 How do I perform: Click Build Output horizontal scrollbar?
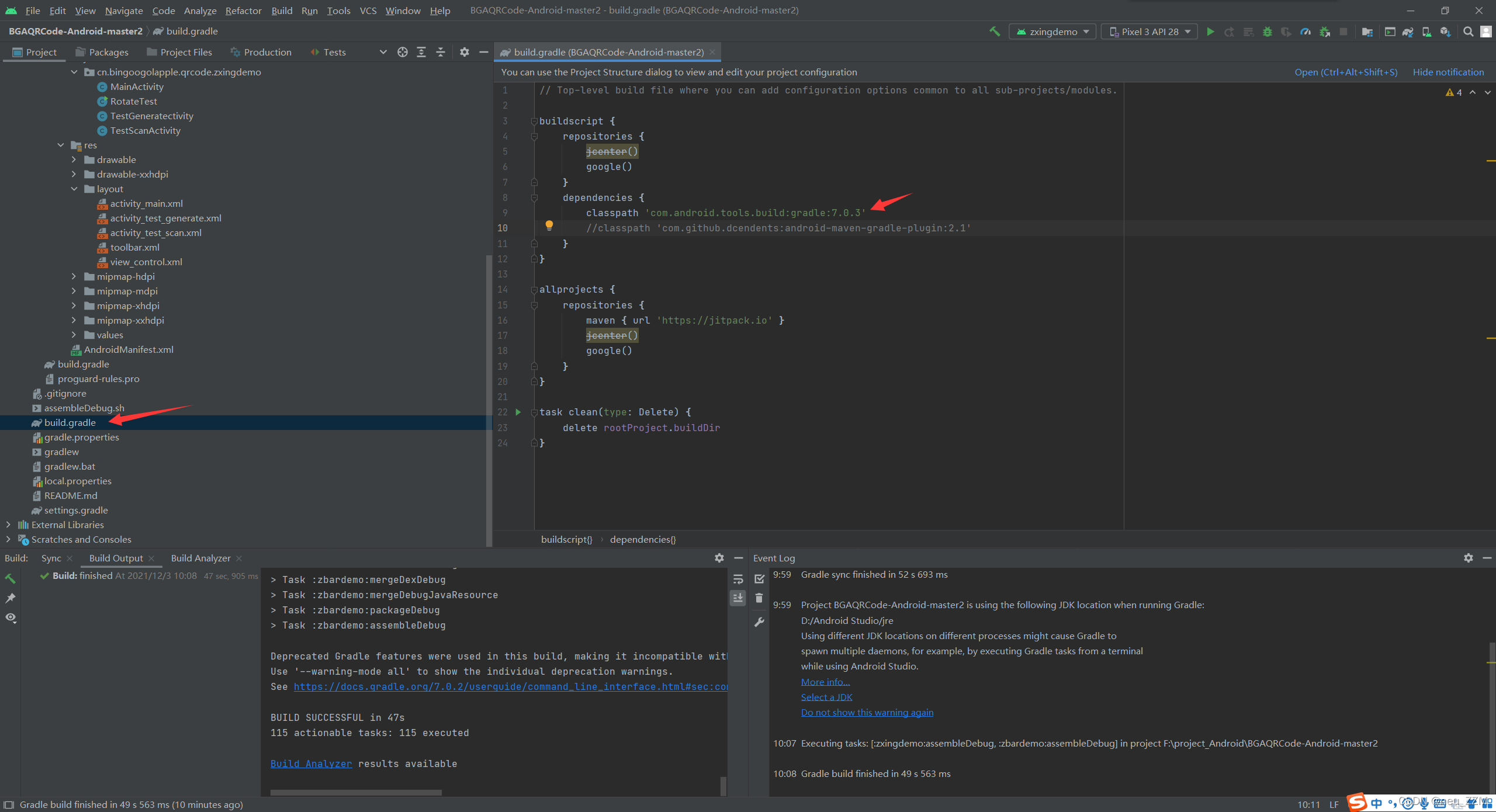(x=356, y=792)
